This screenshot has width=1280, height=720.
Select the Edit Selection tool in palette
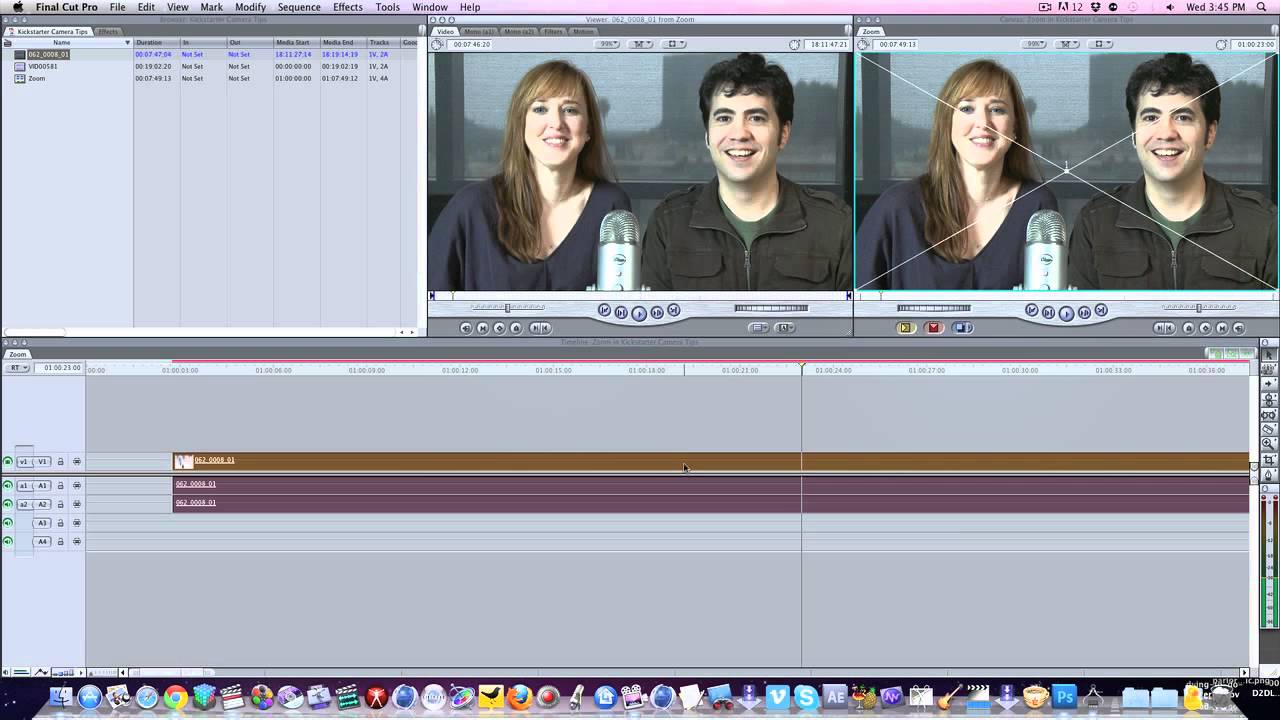click(1269, 369)
